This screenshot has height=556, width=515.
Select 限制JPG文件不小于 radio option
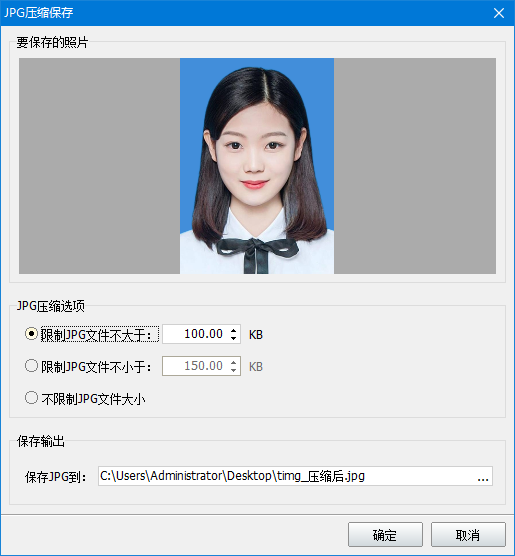click(x=31, y=366)
